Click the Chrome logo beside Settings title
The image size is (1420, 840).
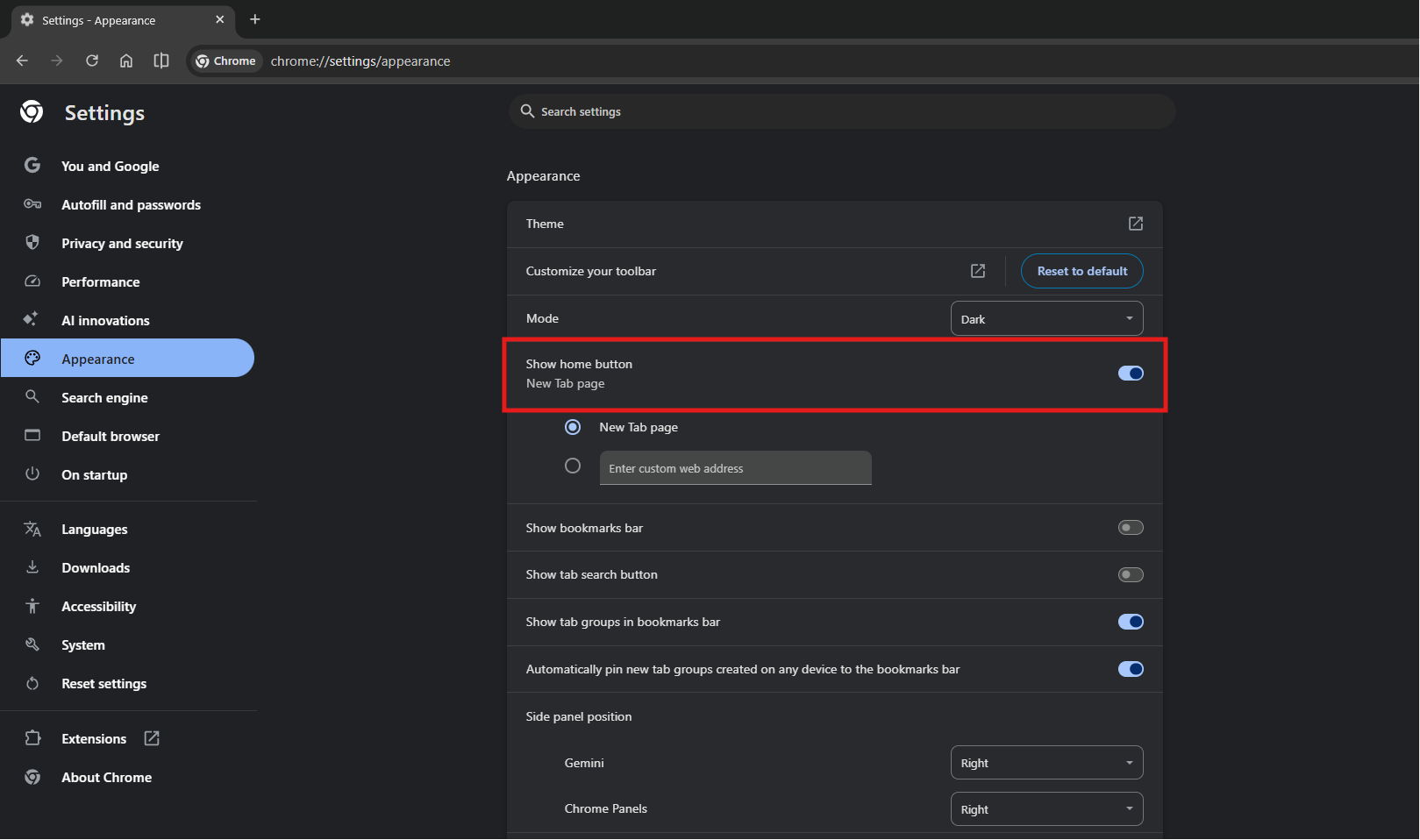pyautogui.click(x=32, y=111)
